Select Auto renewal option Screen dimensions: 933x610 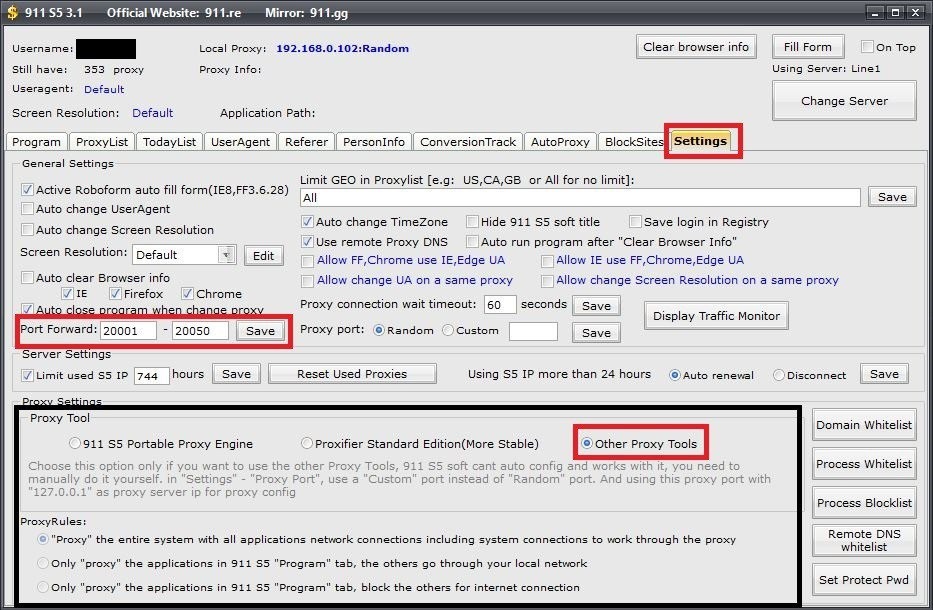click(675, 376)
